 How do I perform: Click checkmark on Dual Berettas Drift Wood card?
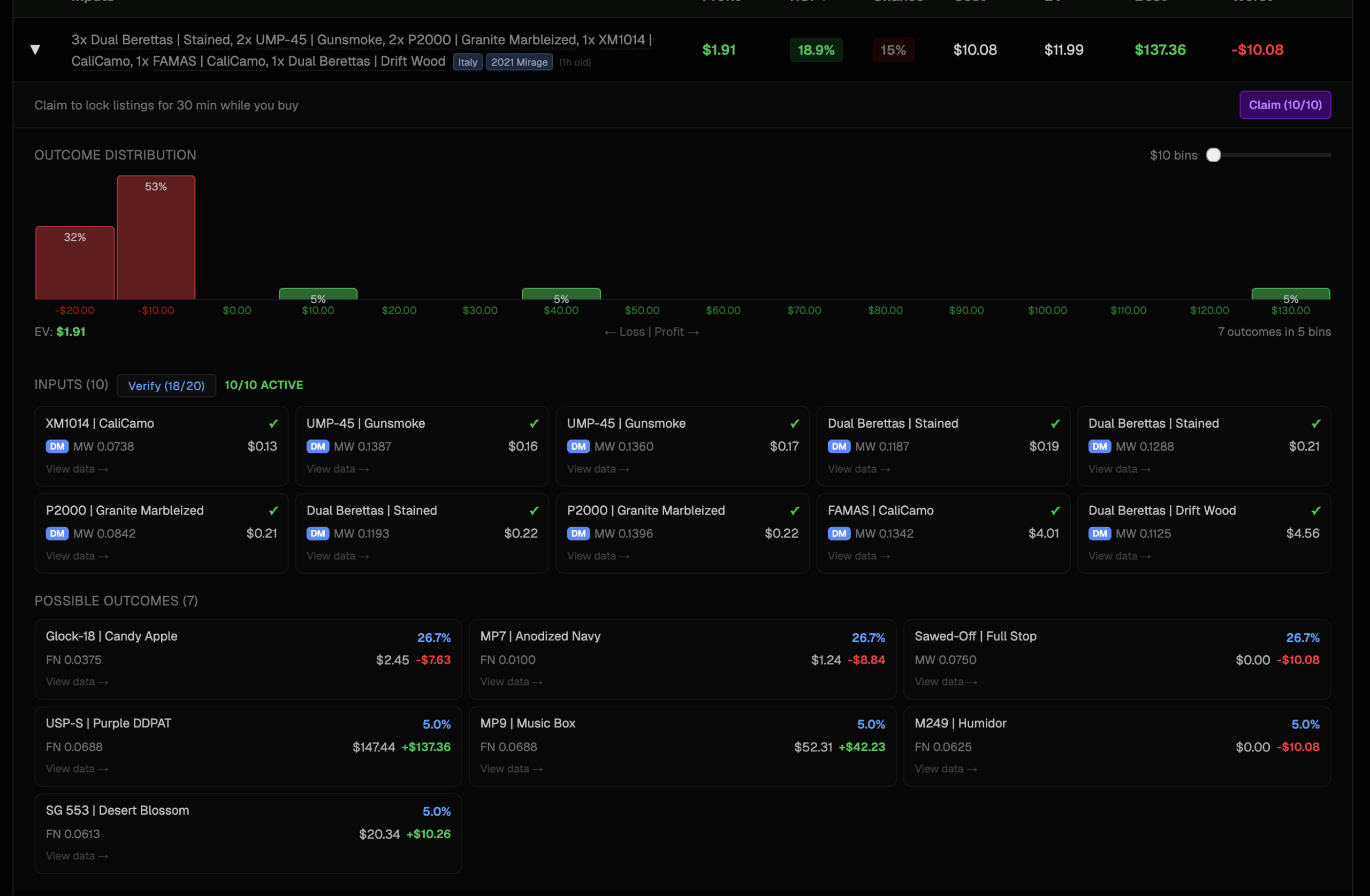point(1316,511)
